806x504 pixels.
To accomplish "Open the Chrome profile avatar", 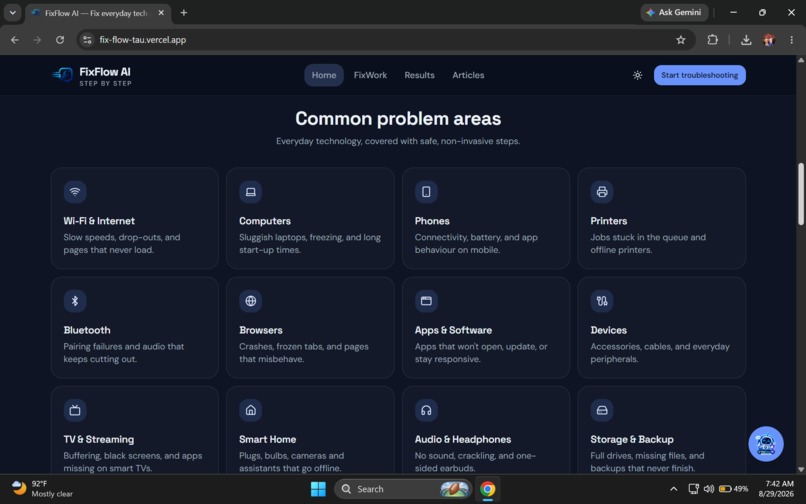I will (x=769, y=40).
